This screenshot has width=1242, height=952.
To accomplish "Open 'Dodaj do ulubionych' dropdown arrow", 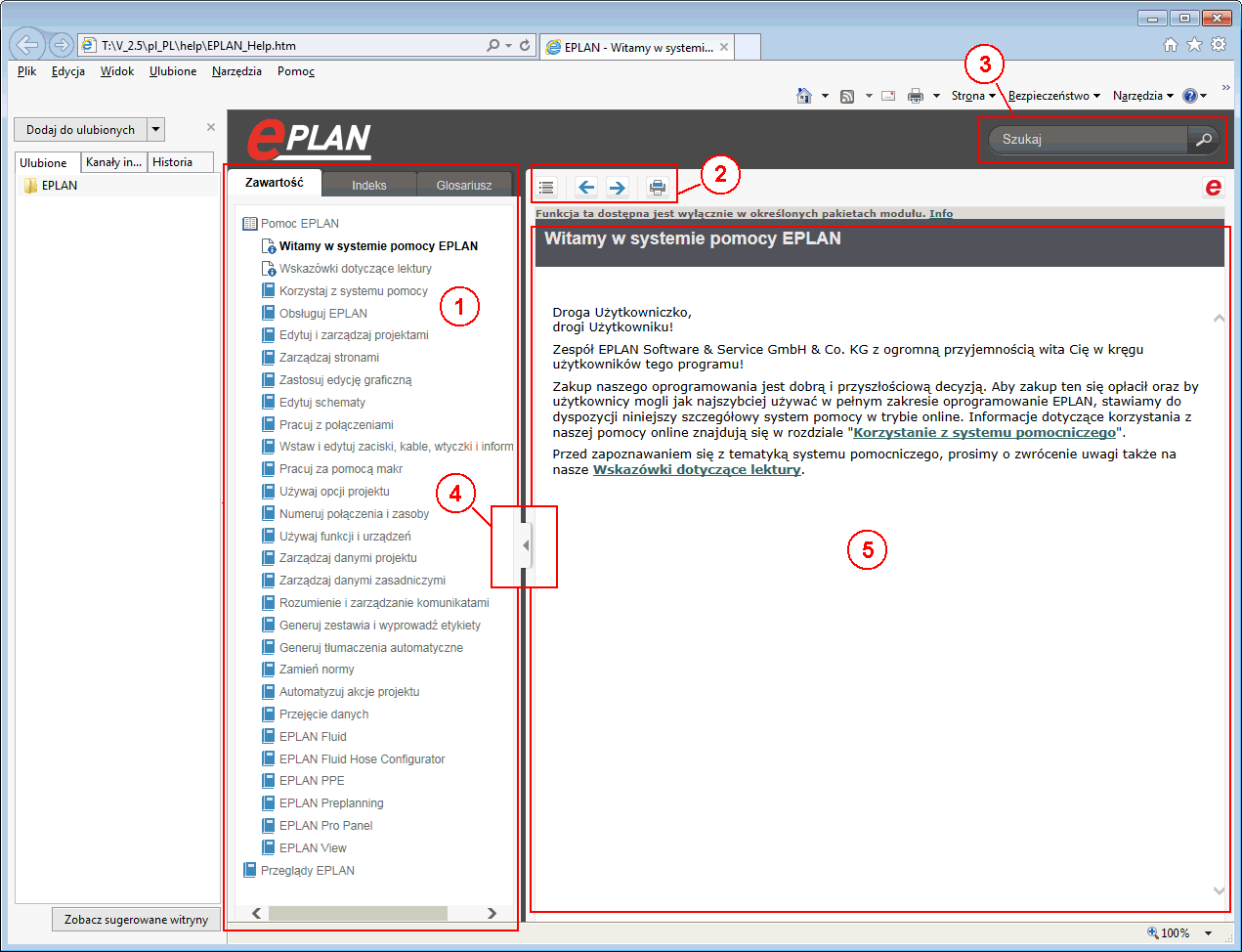I will click(155, 129).
